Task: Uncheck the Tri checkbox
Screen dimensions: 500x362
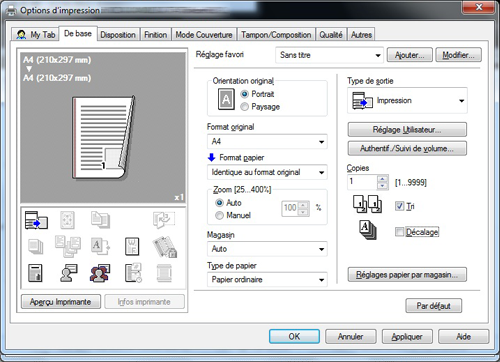Action: coord(399,206)
